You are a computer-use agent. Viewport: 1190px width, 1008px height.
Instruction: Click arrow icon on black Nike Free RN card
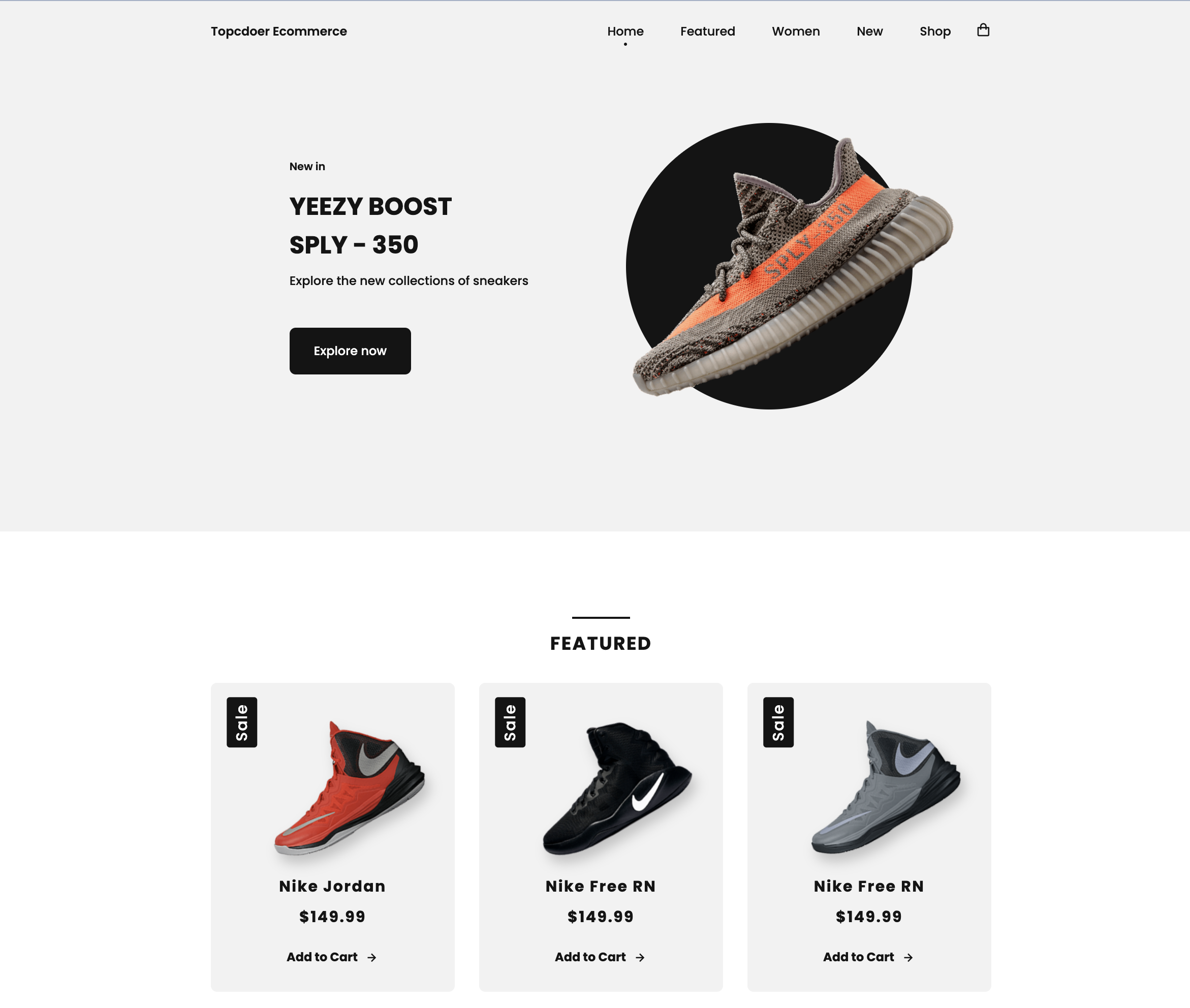pos(640,957)
